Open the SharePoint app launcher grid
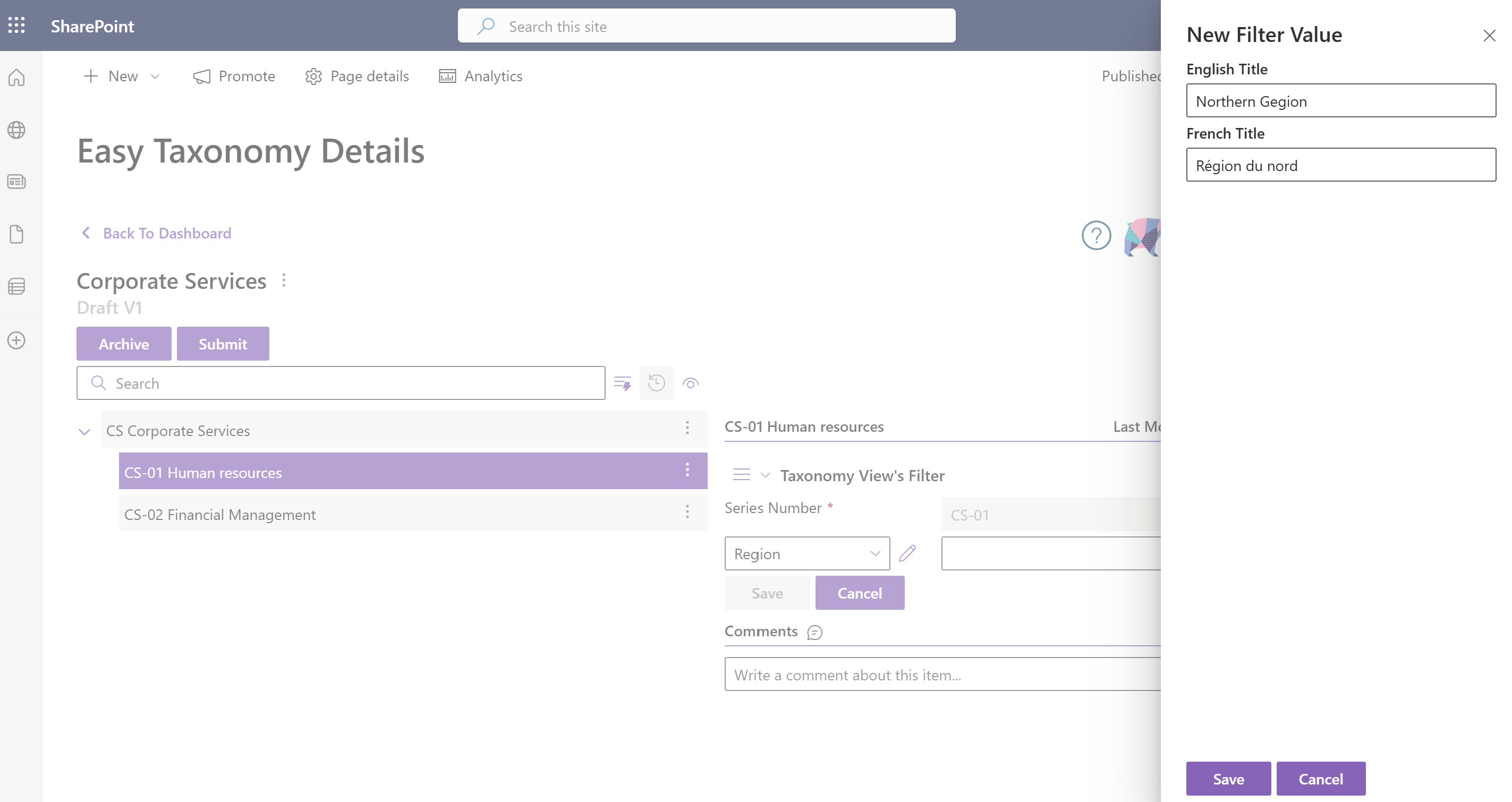1512x802 pixels. click(x=16, y=25)
